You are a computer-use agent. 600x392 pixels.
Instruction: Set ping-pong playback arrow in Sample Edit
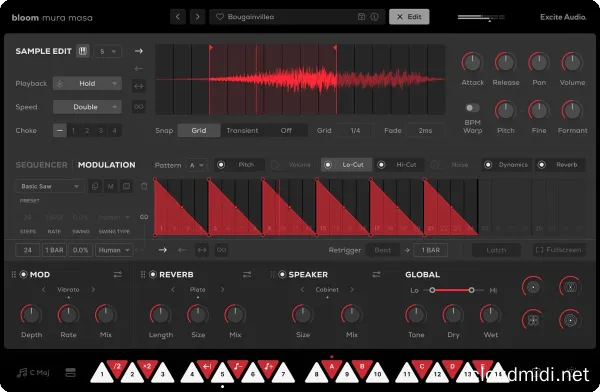139,86
